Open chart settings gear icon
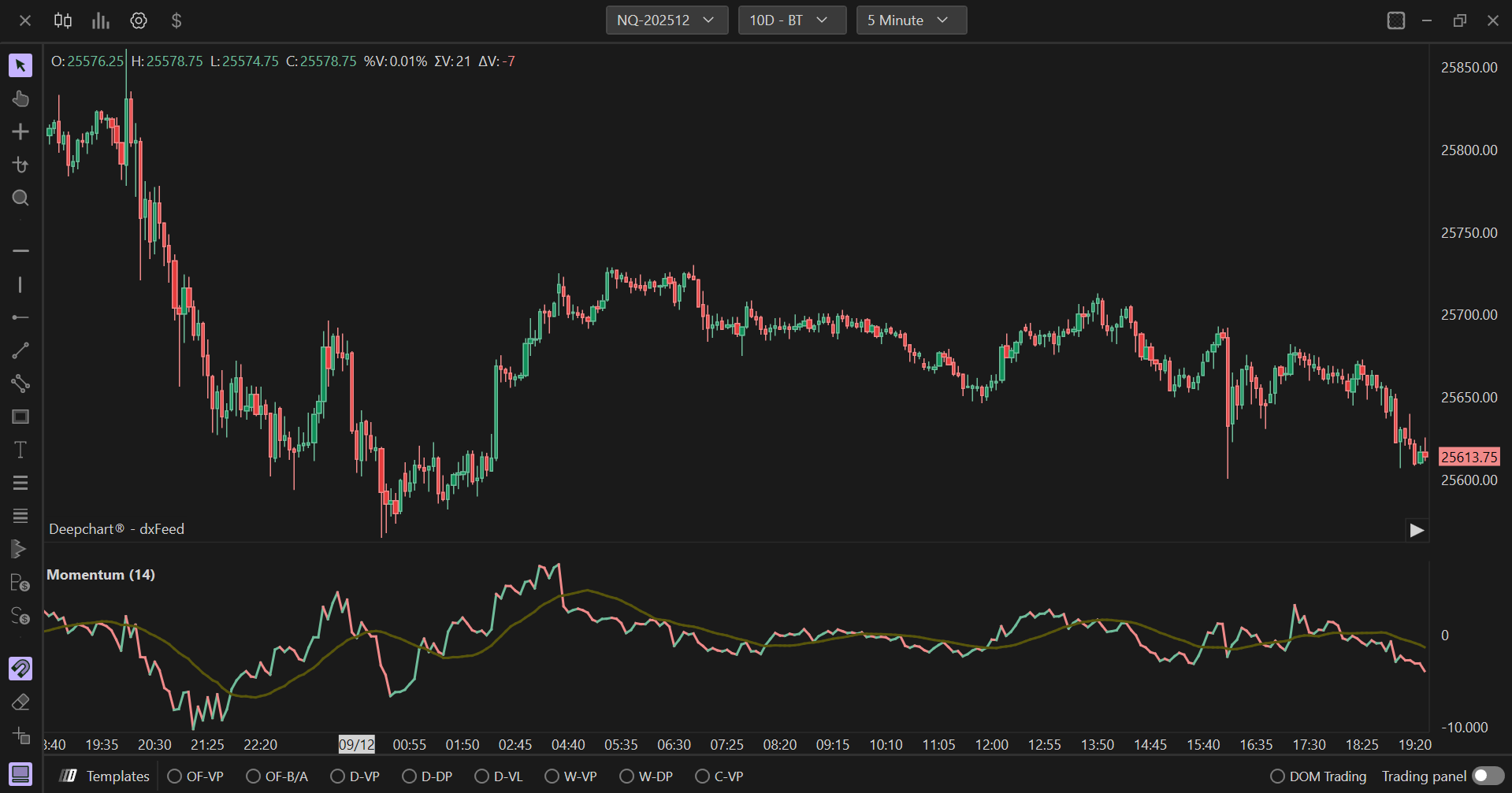 139,20
